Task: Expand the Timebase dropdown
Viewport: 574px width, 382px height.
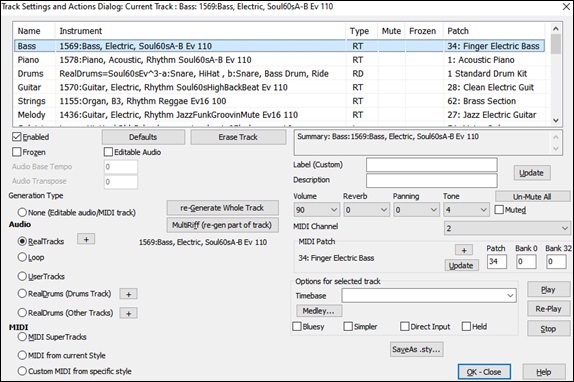Action: pyautogui.click(x=429, y=296)
